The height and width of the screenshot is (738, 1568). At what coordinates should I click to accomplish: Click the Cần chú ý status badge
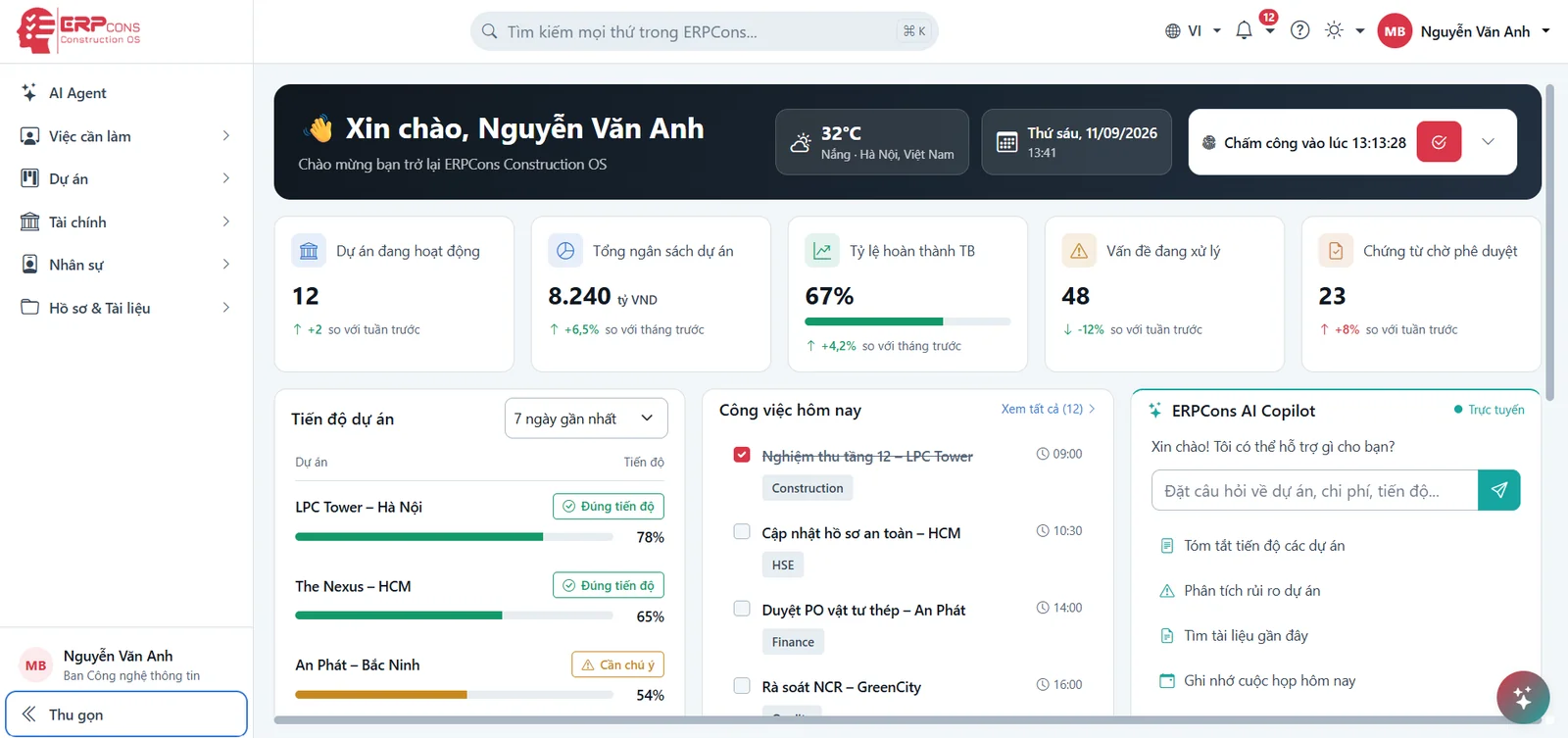618,664
